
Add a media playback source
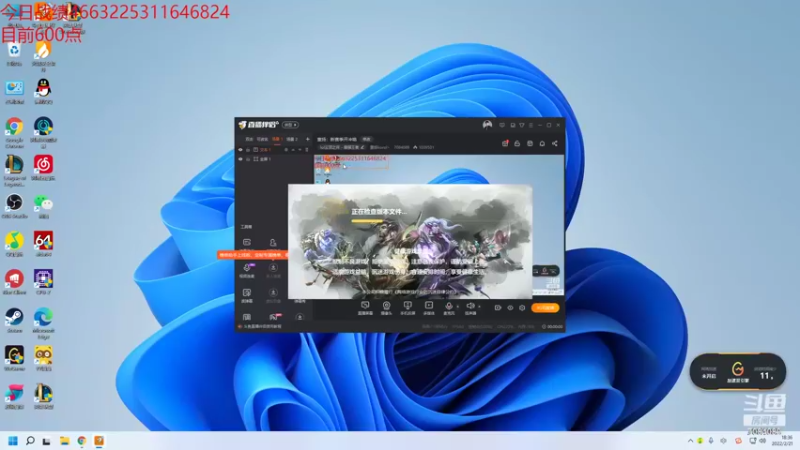point(429,307)
